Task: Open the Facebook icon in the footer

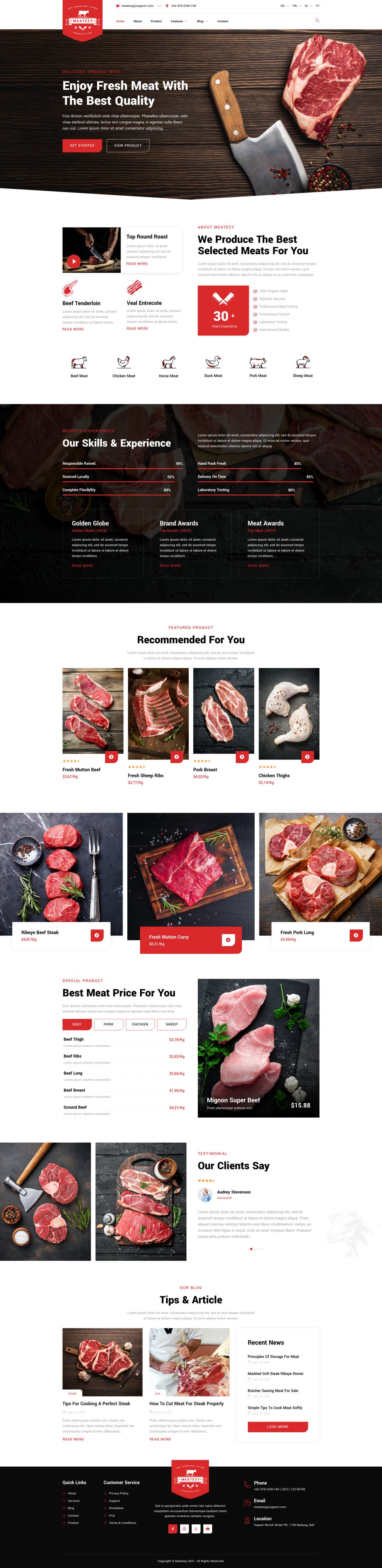Action: click(x=172, y=1529)
